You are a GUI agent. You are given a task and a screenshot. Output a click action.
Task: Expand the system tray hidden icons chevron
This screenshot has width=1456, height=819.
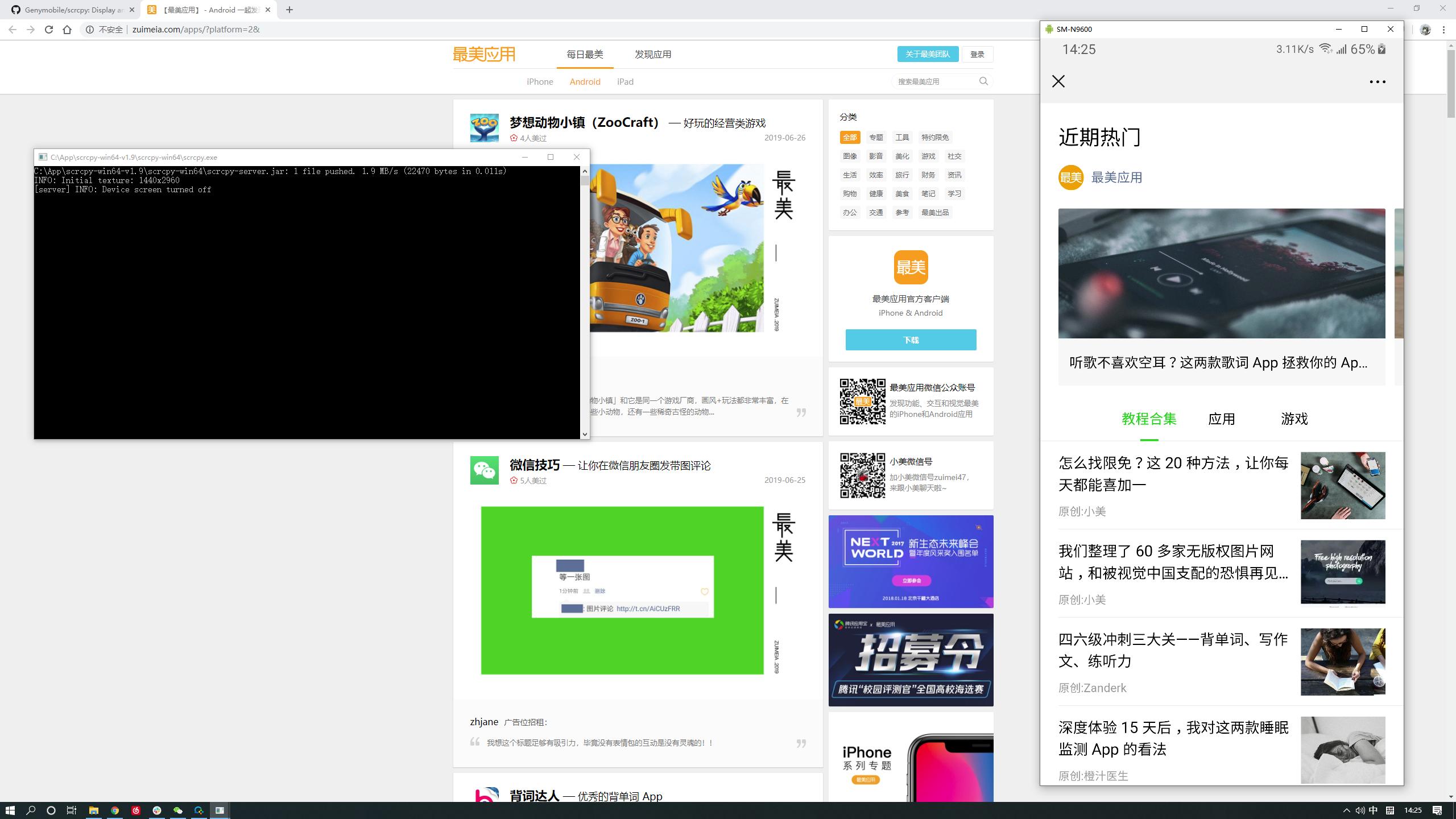pyautogui.click(x=1346, y=810)
